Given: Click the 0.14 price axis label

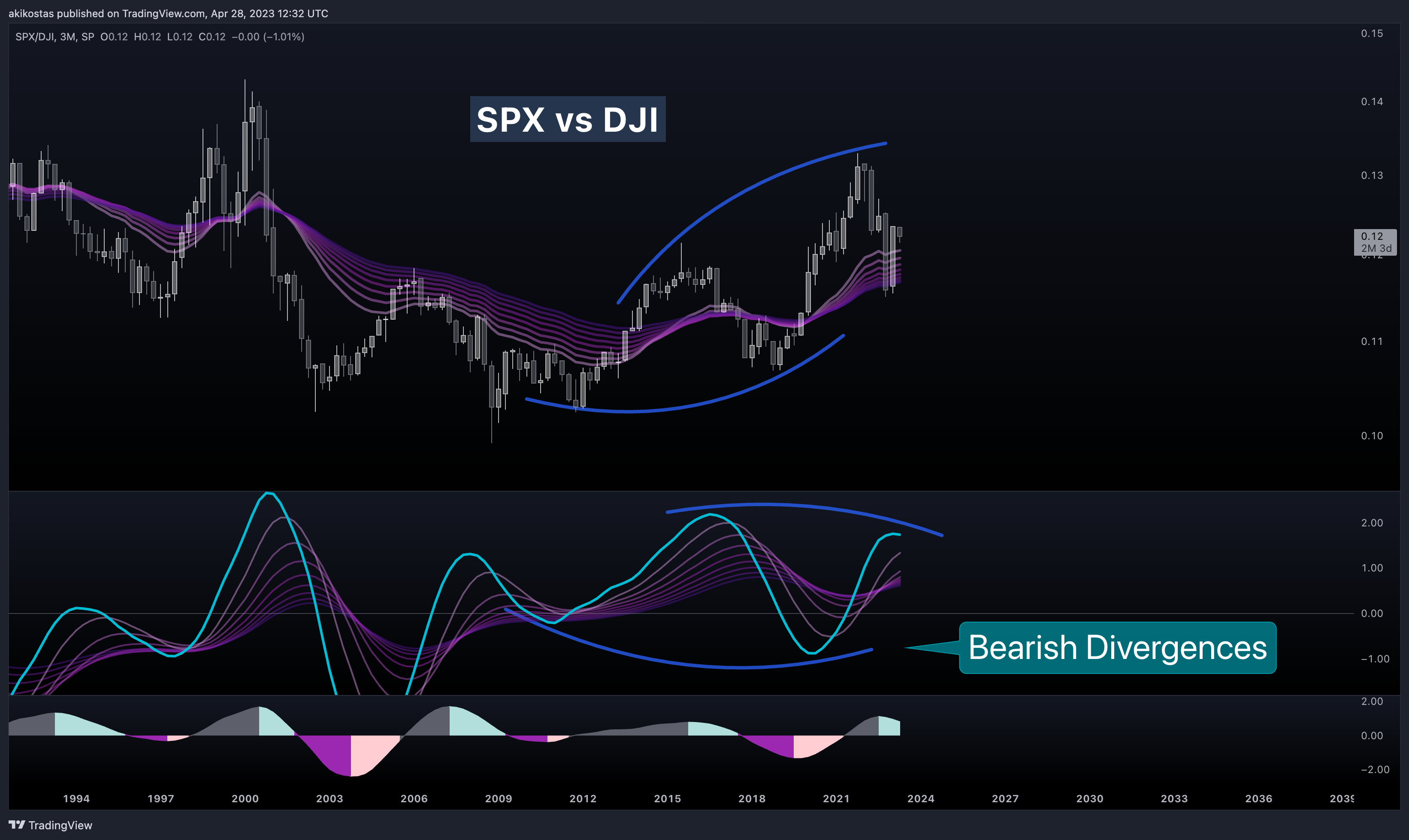Looking at the screenshot, I should point(1372,101).
